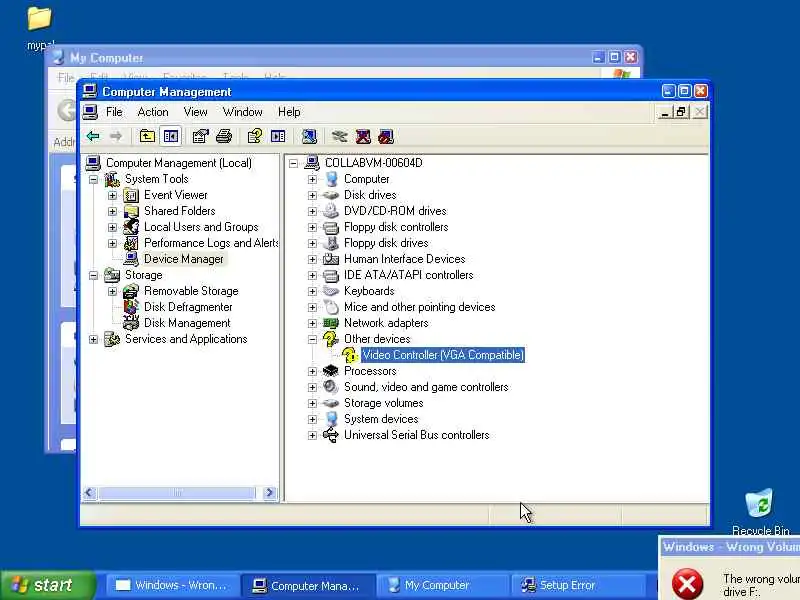Expand the Removable Storage node
The image size is (800, 600).
[112, 291]
